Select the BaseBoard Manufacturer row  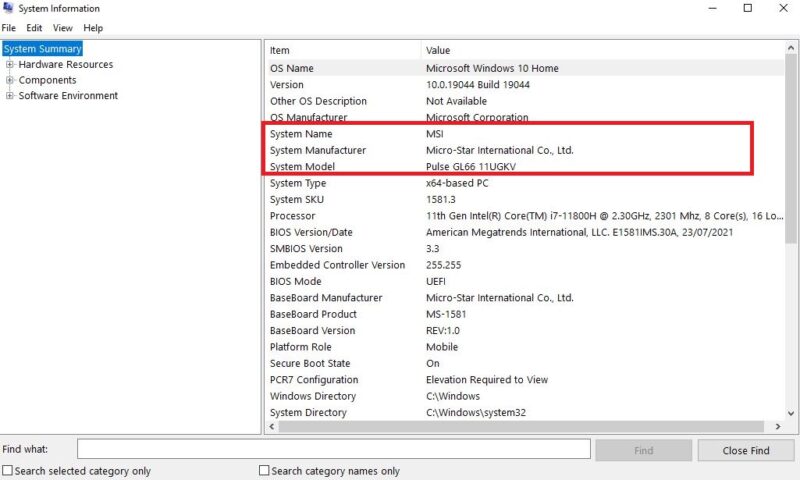526,297
